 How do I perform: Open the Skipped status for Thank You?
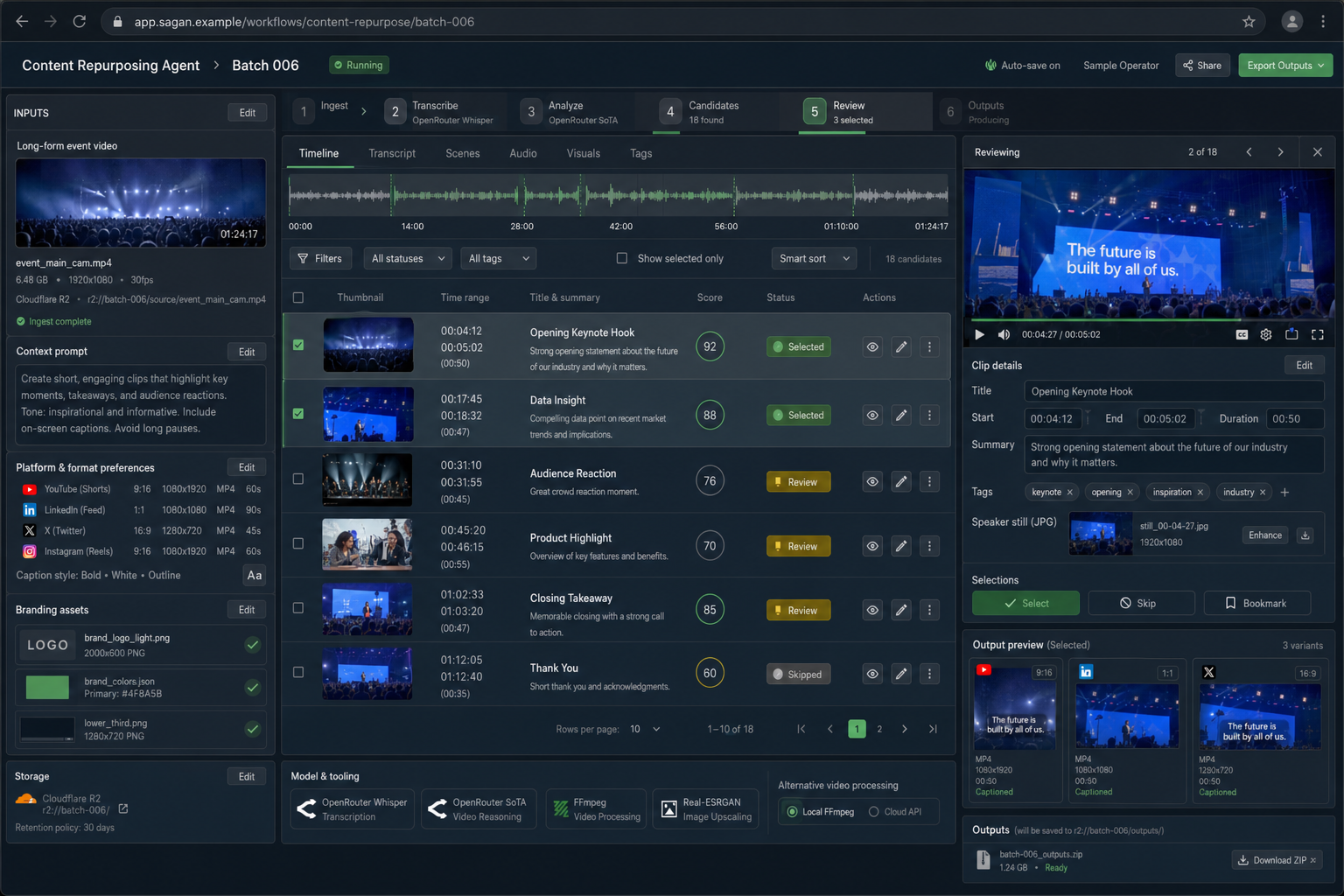click(x=798, y=675)
